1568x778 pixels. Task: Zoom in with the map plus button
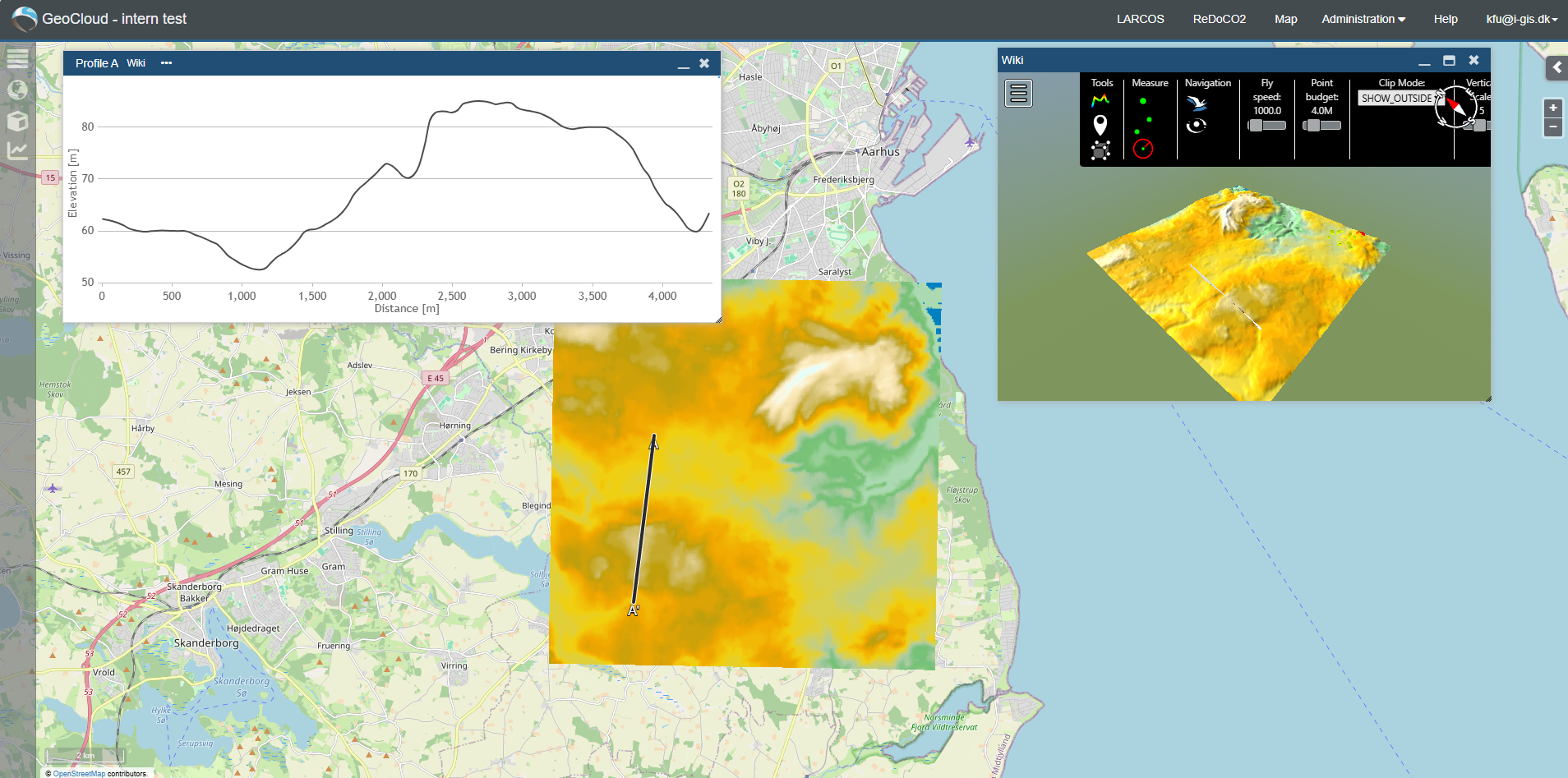click(x=1552, y=108)
